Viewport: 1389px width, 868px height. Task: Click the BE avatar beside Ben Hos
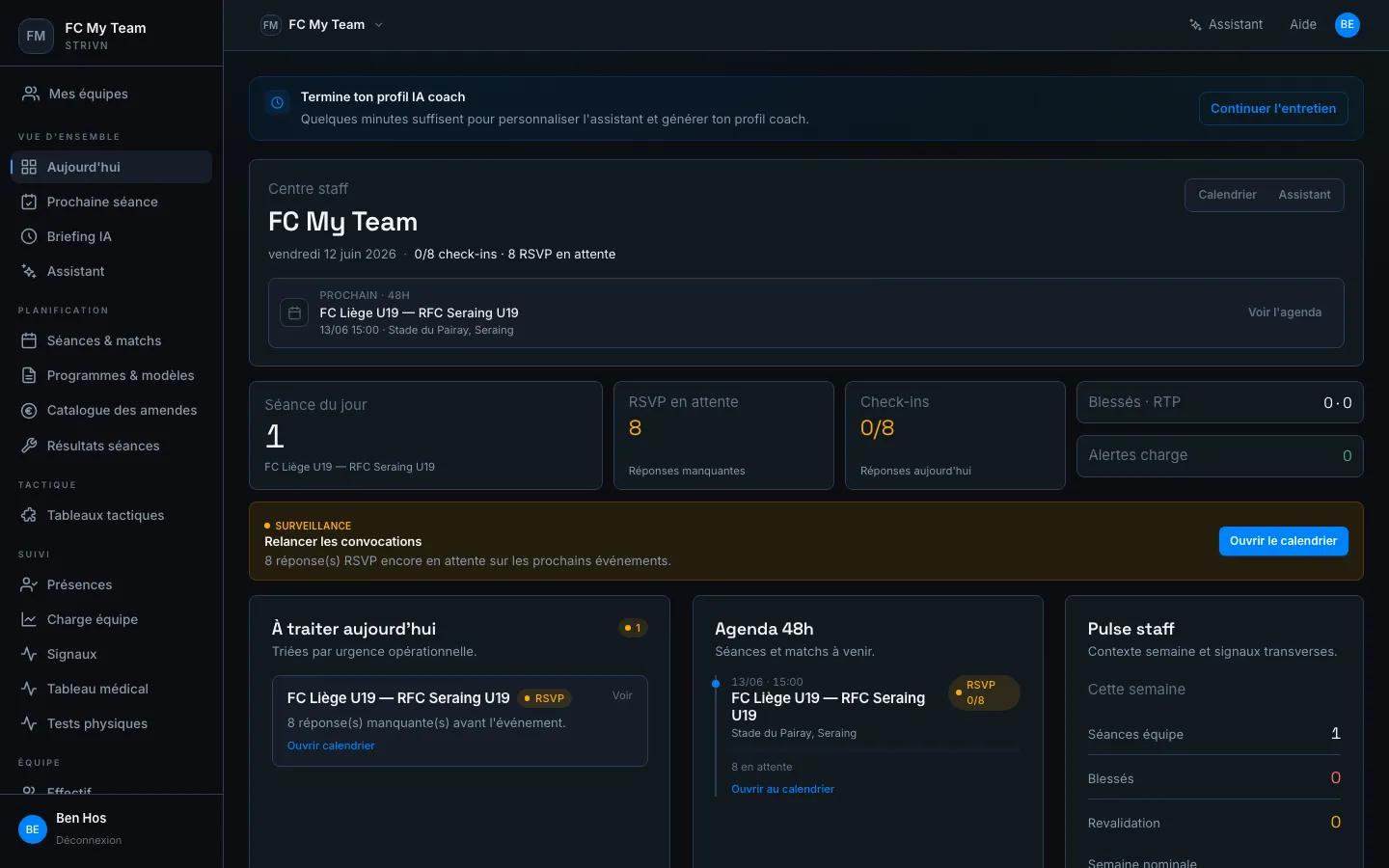pos(33,829)
